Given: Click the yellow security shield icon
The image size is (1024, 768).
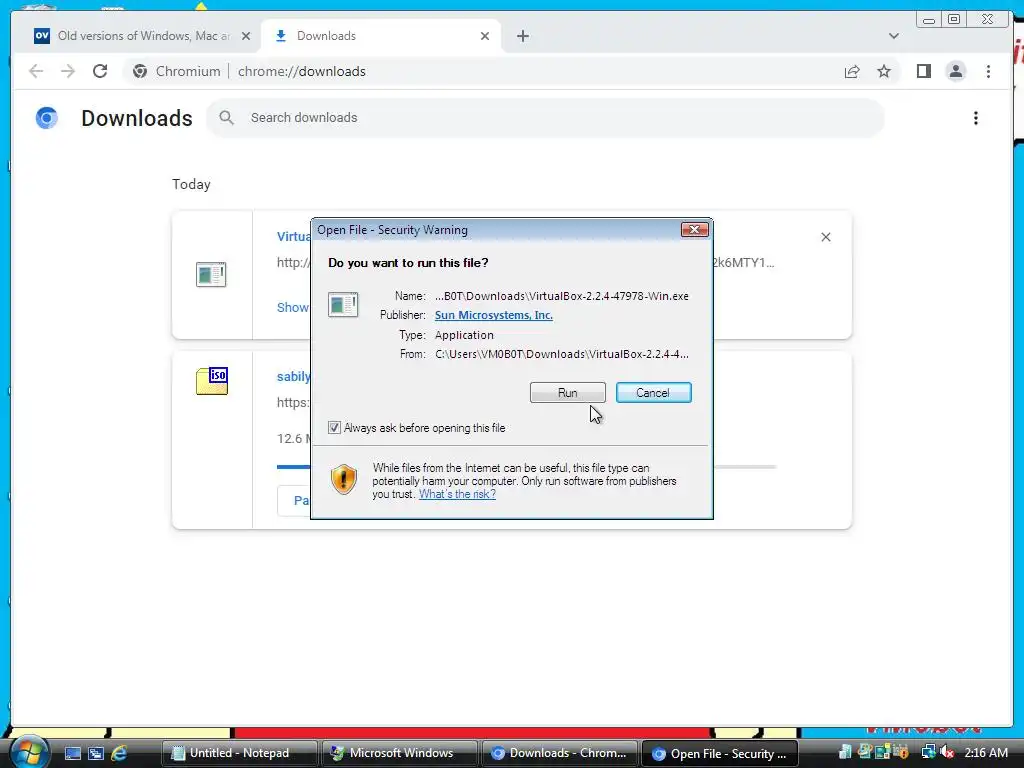Looking at the screenshot, I should pos(344,479).
